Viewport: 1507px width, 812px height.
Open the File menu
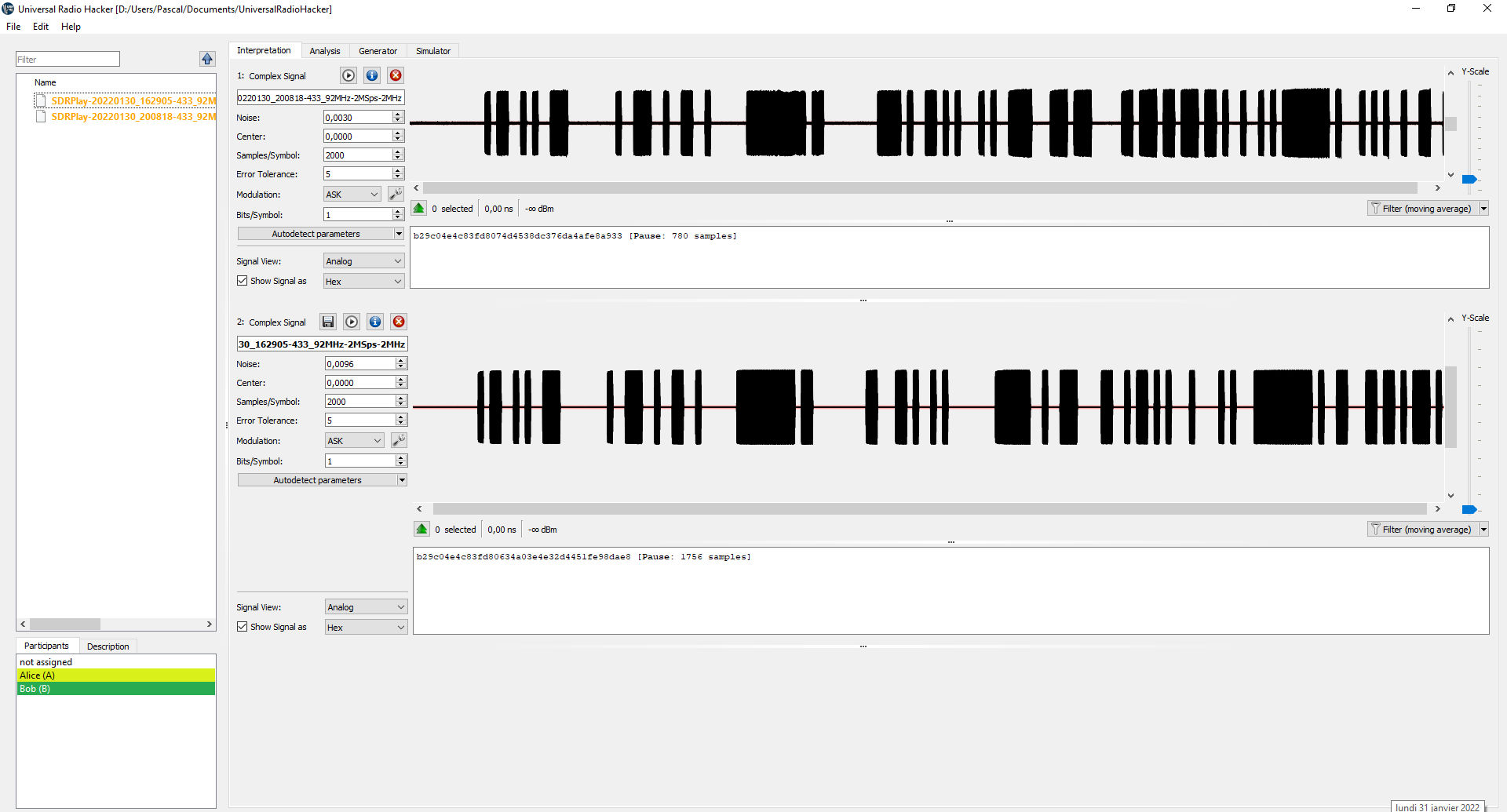[x=13, y=26]
